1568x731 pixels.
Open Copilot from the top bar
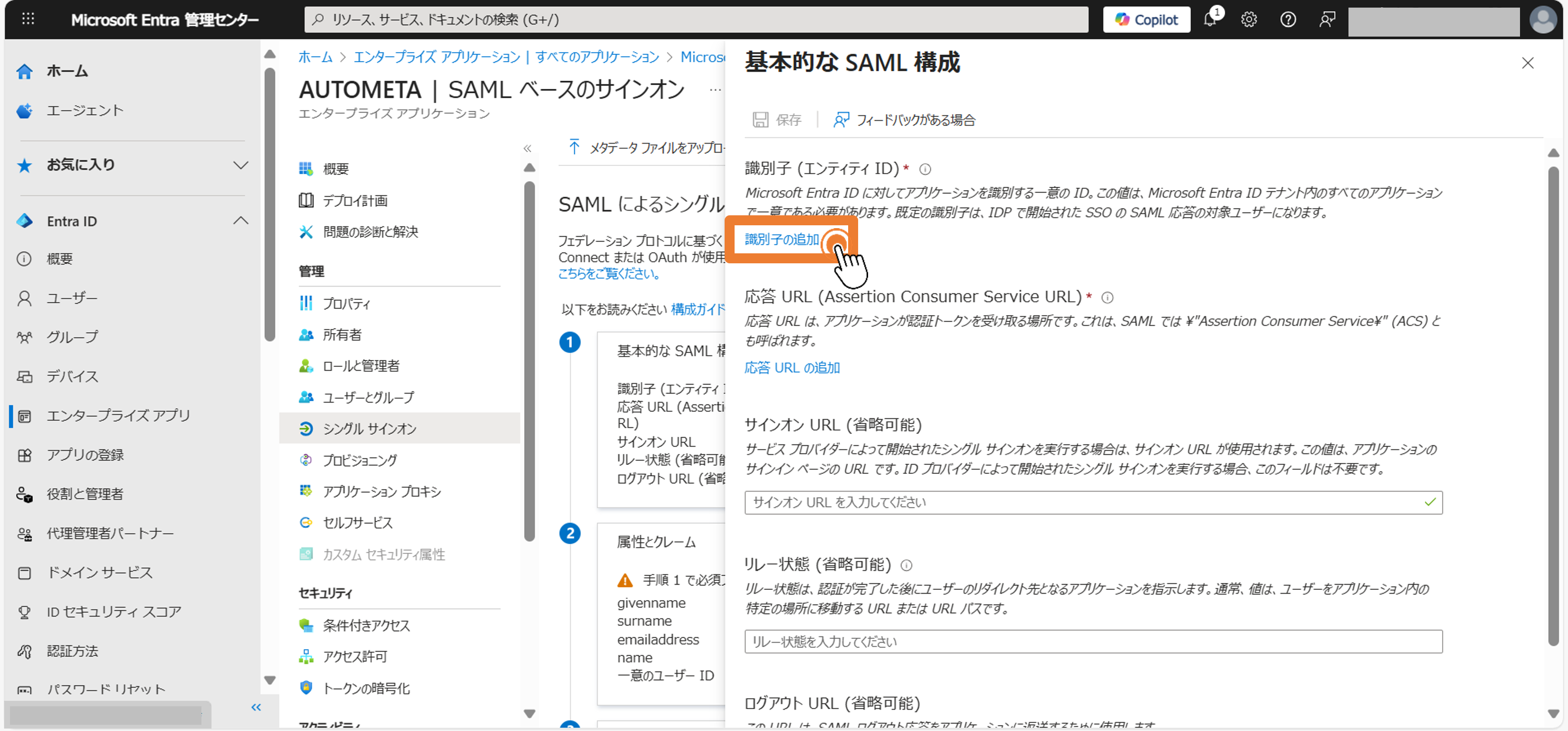(x=1146, y=19)
